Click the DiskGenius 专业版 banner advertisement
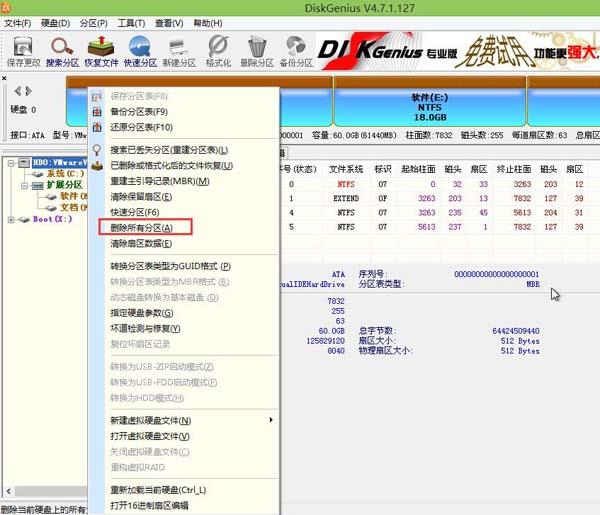600x515 pixels. (458, 51)
